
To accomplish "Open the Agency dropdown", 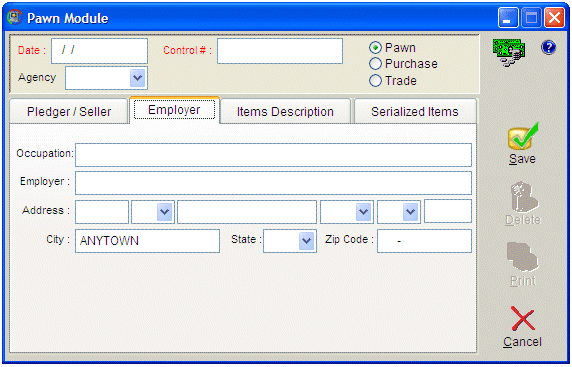I will pos(138,78).
